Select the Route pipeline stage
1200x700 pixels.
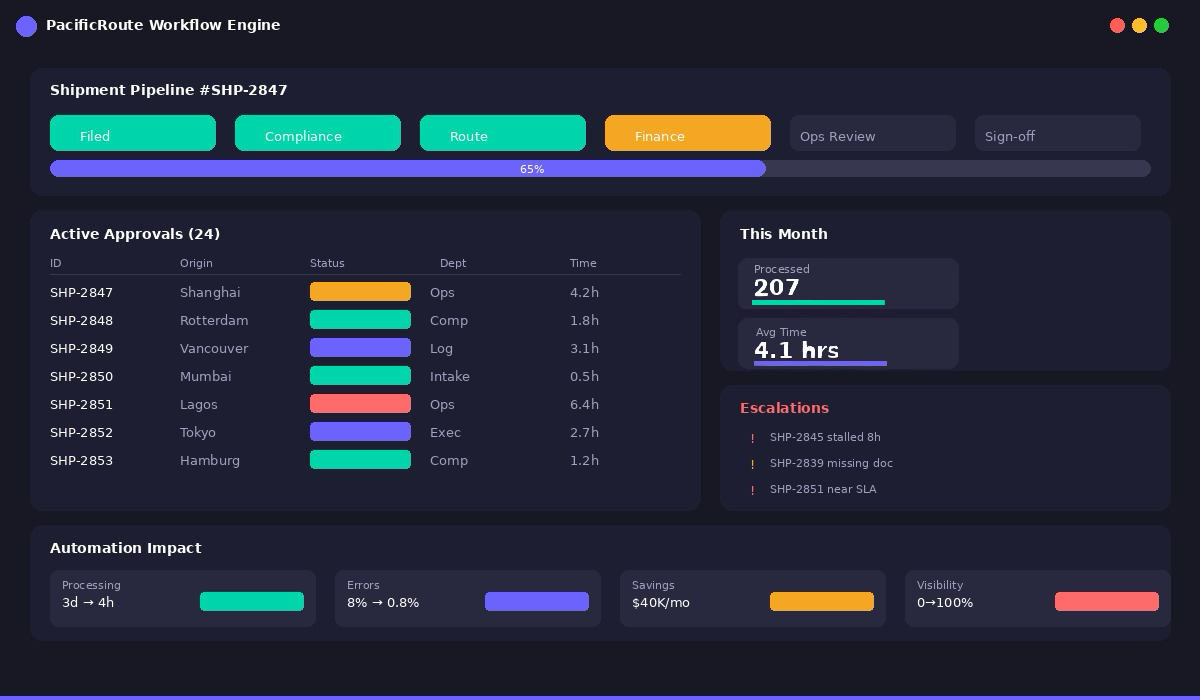click(x=503, y=133)
